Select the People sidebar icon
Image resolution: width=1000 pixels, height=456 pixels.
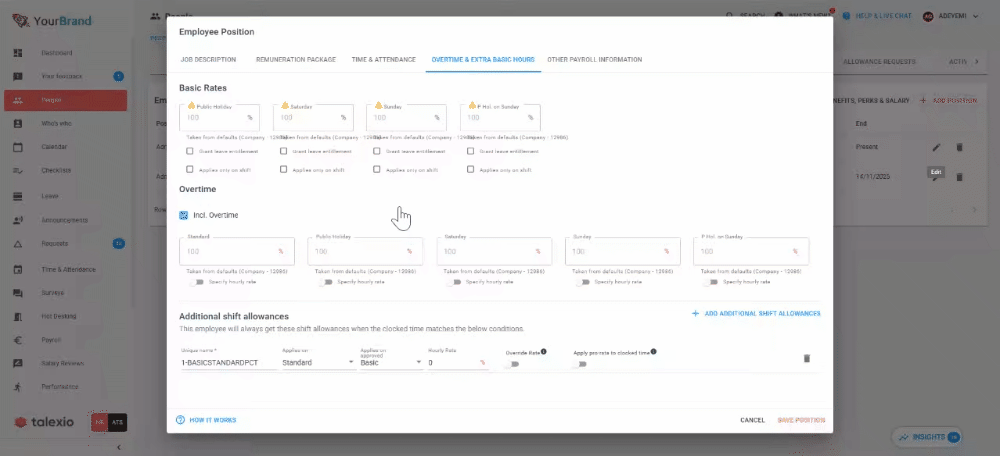pyautogui.click(x=18, y=100)
